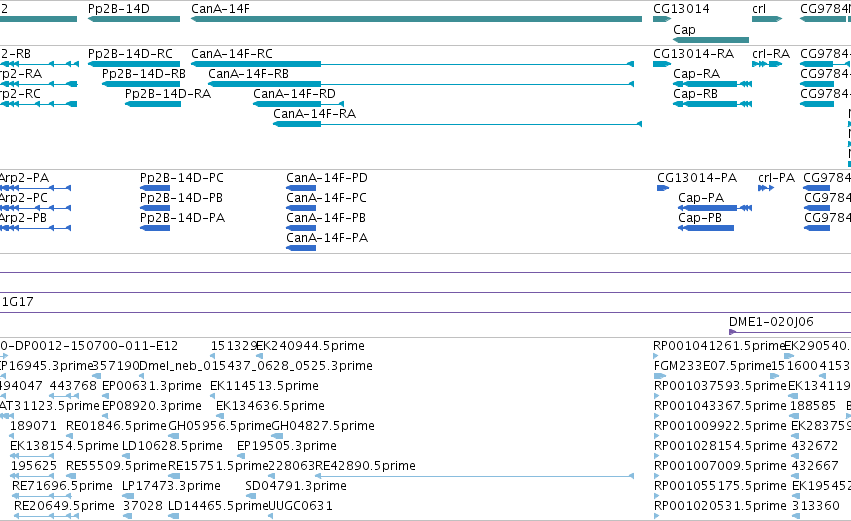Select the Cap gene feature
This screenshot has width=851, height=521.
coord(711,40)
